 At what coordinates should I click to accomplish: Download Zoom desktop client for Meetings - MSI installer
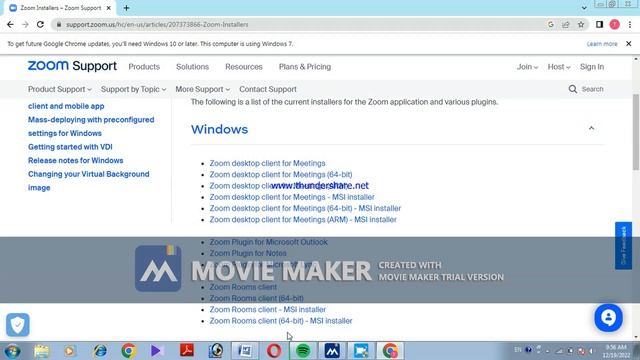(292, 197)
